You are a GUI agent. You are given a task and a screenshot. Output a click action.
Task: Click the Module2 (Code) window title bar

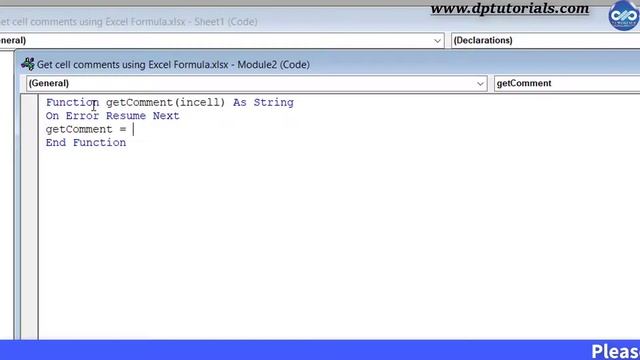coord(329,64)
